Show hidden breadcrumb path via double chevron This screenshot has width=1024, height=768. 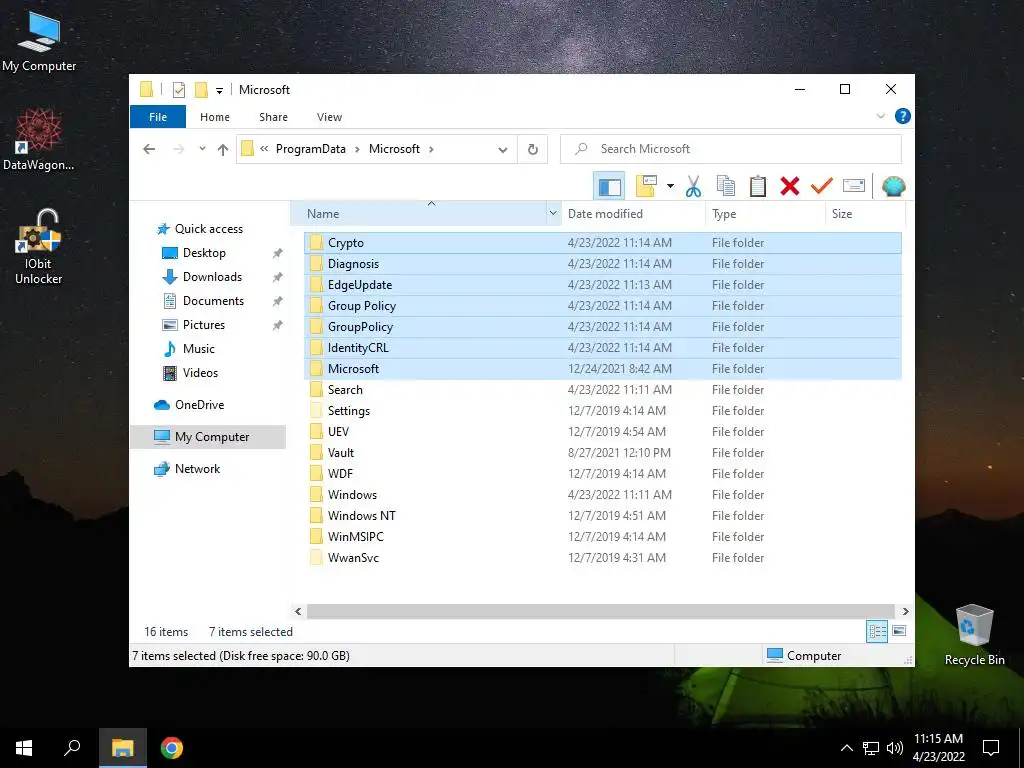[x=264, y=149]
